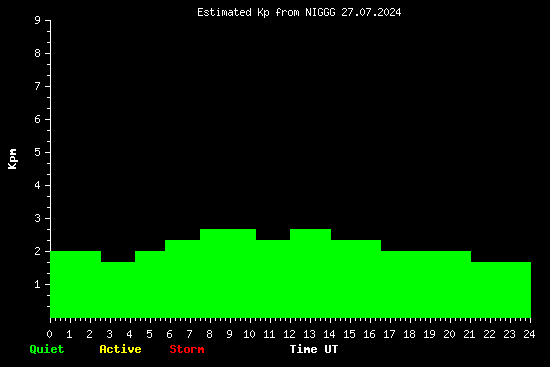This screenshot has width=550, height=367.
Task: Click the number 5 on the Kp axis
Action: (38, 152)
